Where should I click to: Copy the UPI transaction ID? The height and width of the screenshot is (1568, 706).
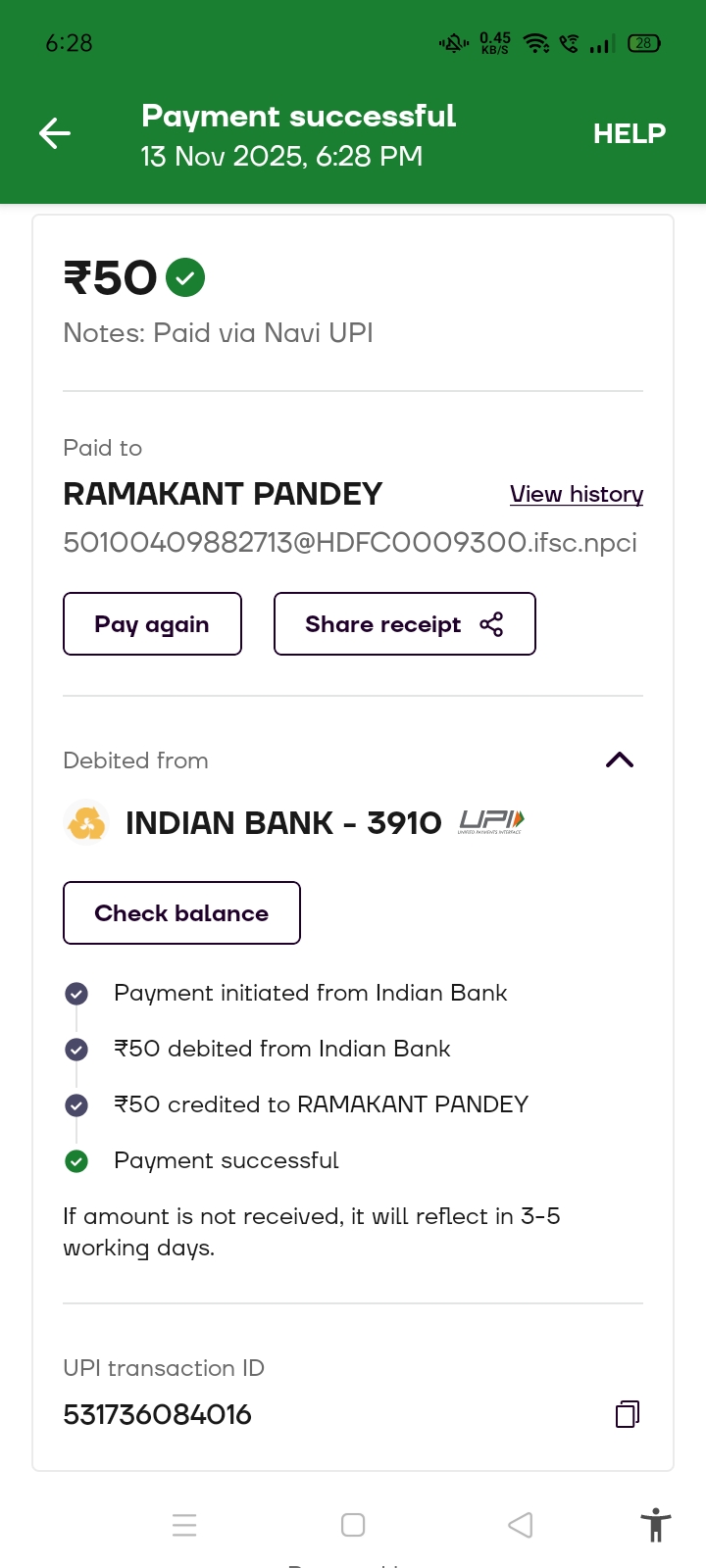pyautogui.click(x=628, y=1414)
